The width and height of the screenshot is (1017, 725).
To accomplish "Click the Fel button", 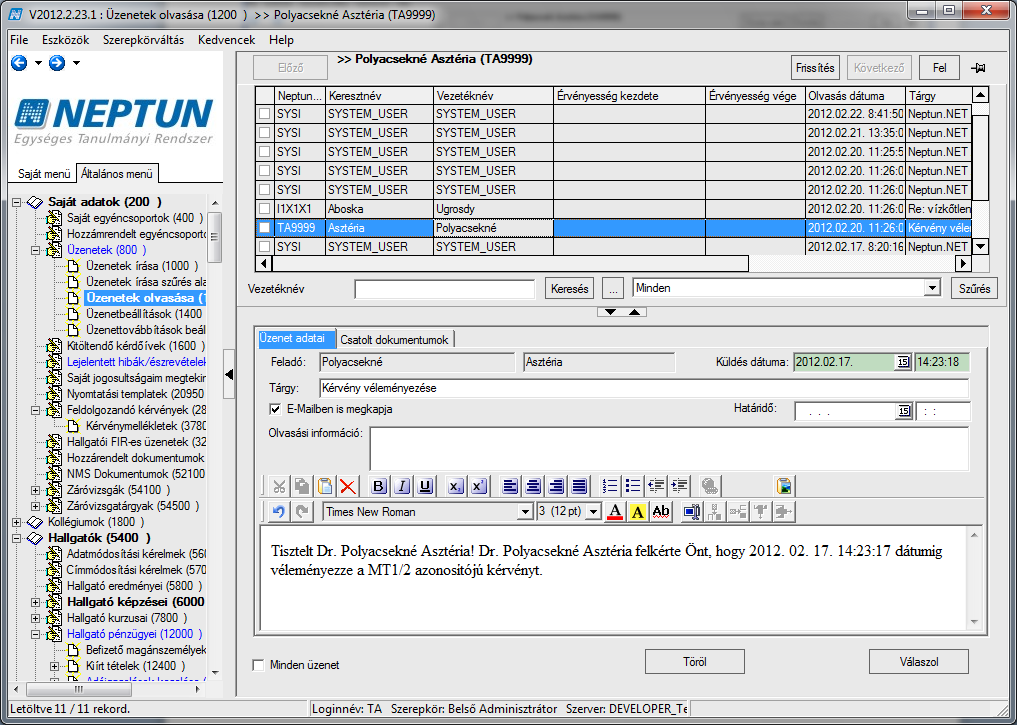I will tap(939, 68).
